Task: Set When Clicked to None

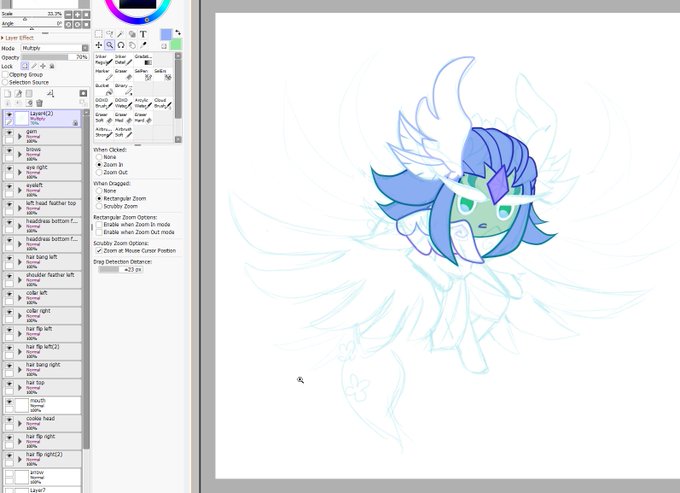Action: (x=99, y=157)
